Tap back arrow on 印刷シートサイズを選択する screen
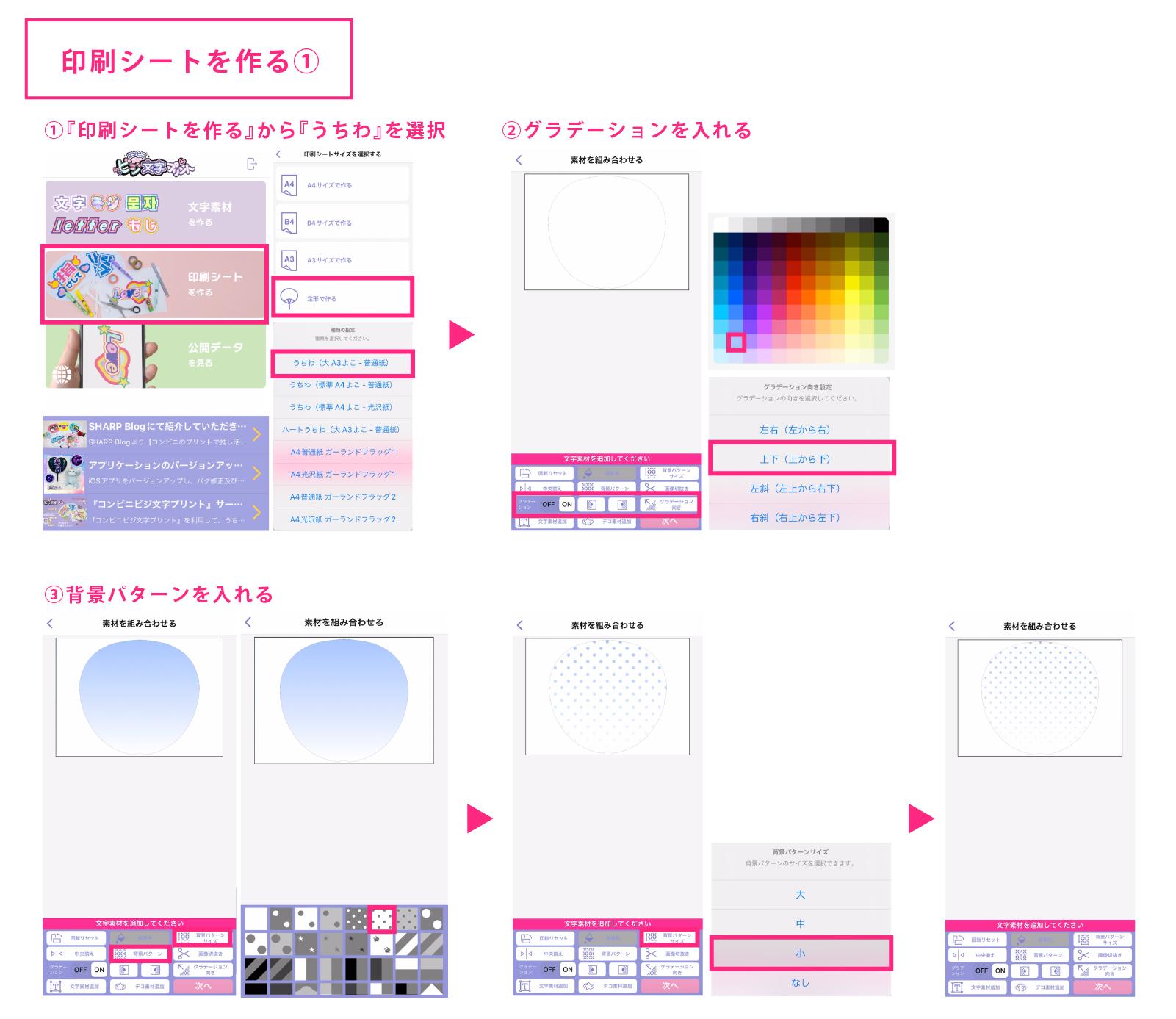The height and width of the screenshot is (1019, 1176). (278, 154)
